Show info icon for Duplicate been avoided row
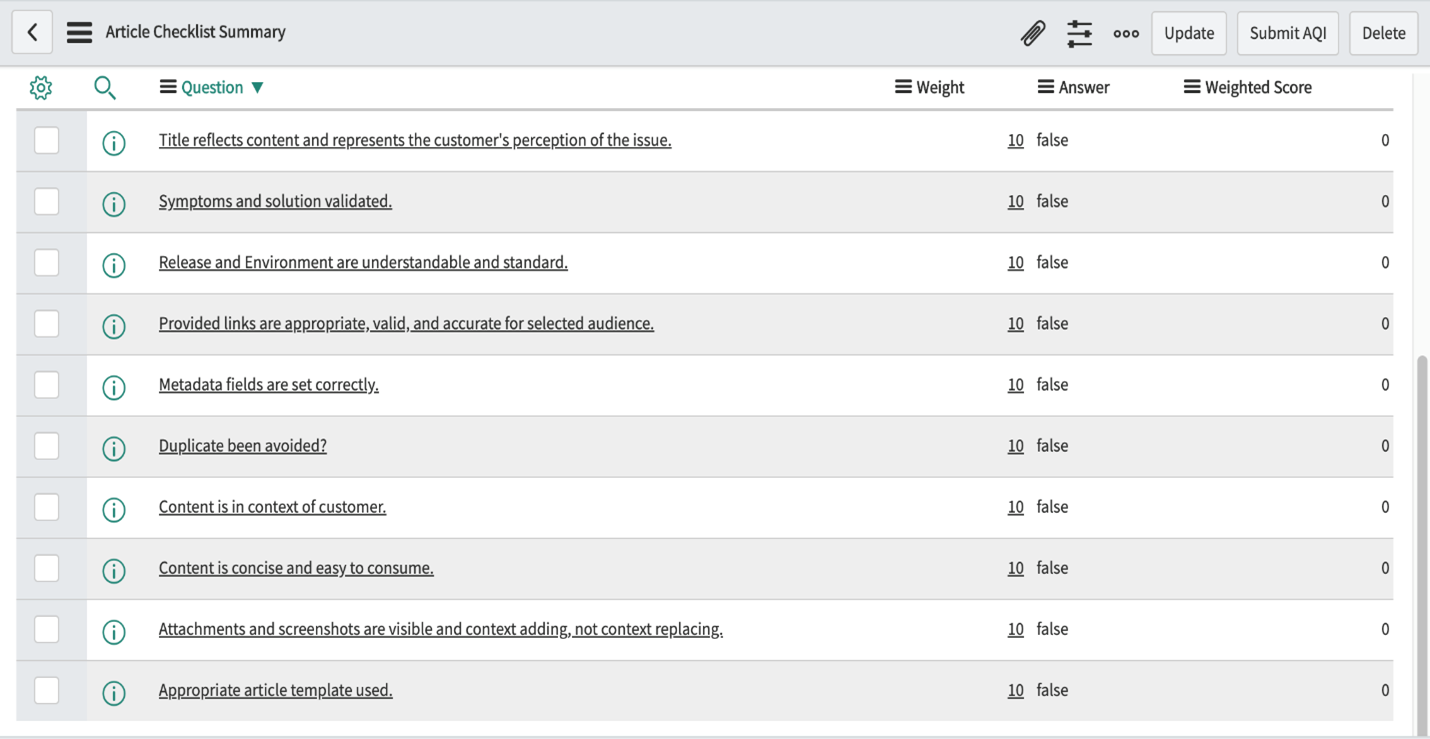1430x739 pixels. tap(114, 448)
